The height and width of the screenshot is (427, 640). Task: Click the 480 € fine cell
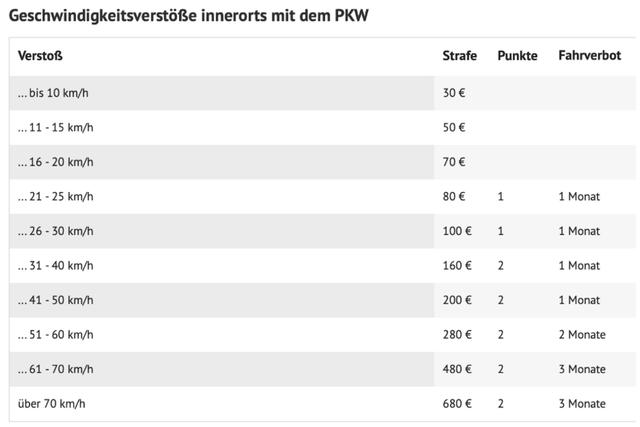pos(457,369)
